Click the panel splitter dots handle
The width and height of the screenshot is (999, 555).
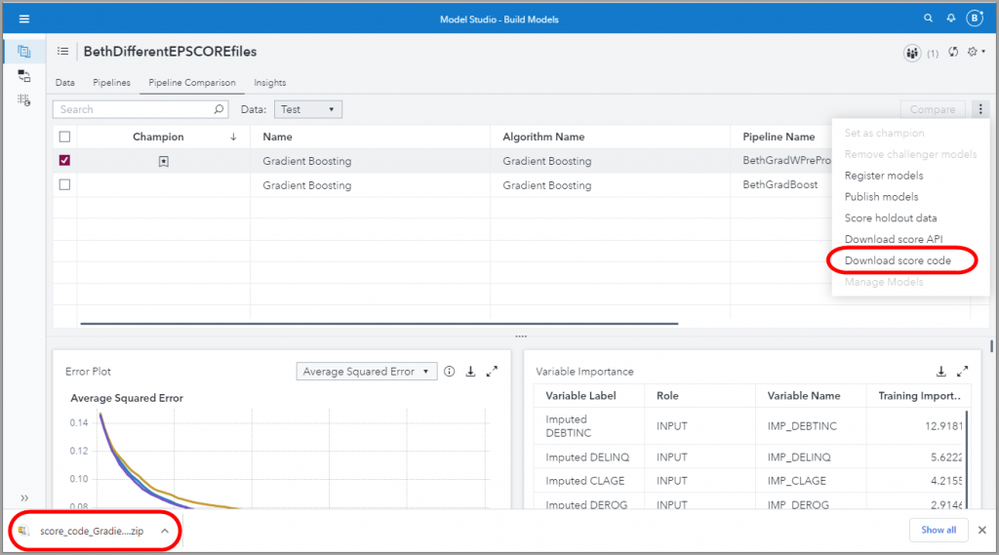(x=521, y=336)
